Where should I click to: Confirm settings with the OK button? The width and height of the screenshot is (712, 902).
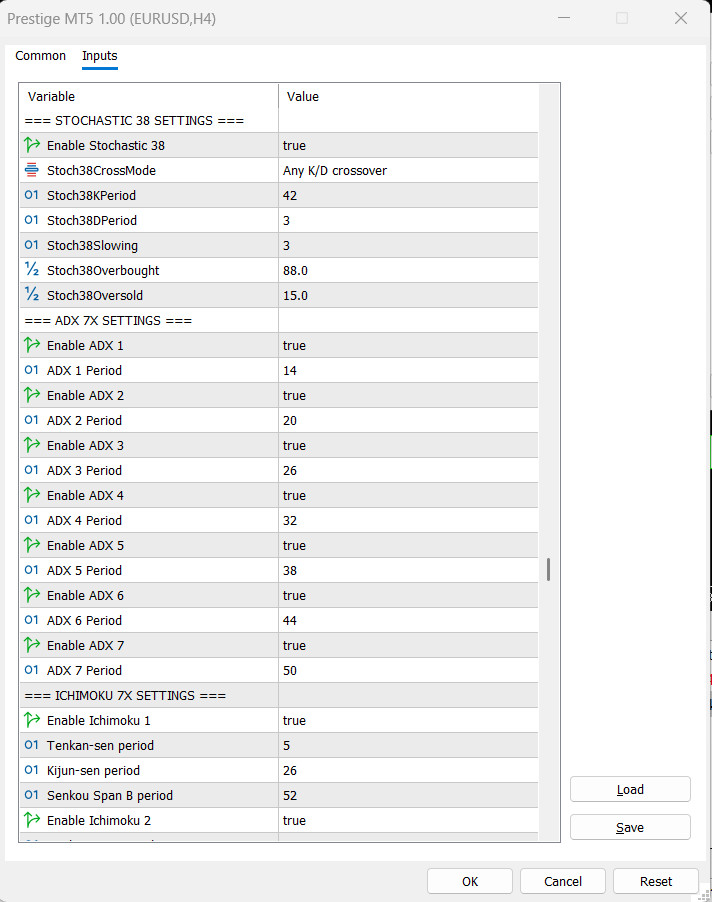[470, 881]
